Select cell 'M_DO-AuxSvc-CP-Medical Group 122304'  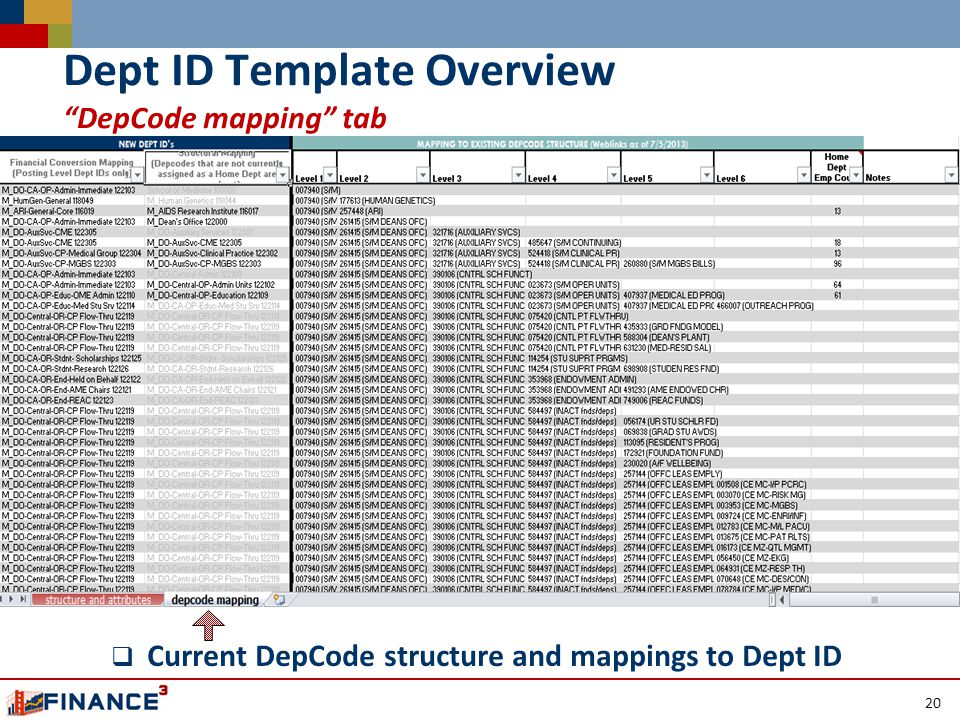click(x=72, y=253)
